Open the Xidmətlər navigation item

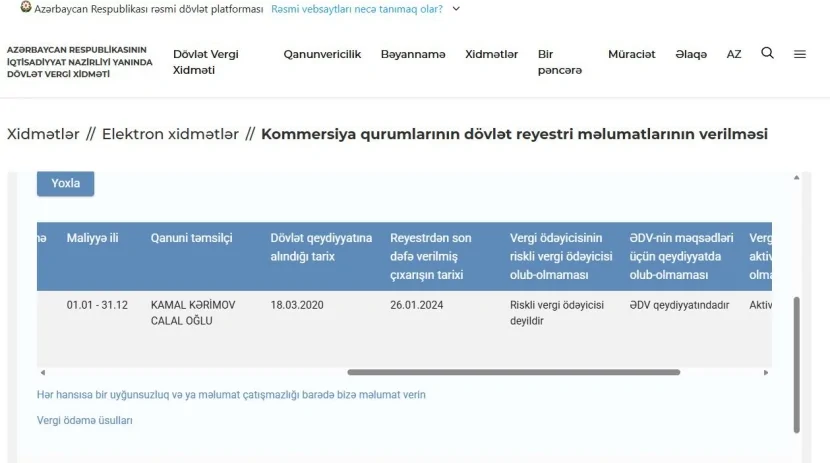pos(491,54)
